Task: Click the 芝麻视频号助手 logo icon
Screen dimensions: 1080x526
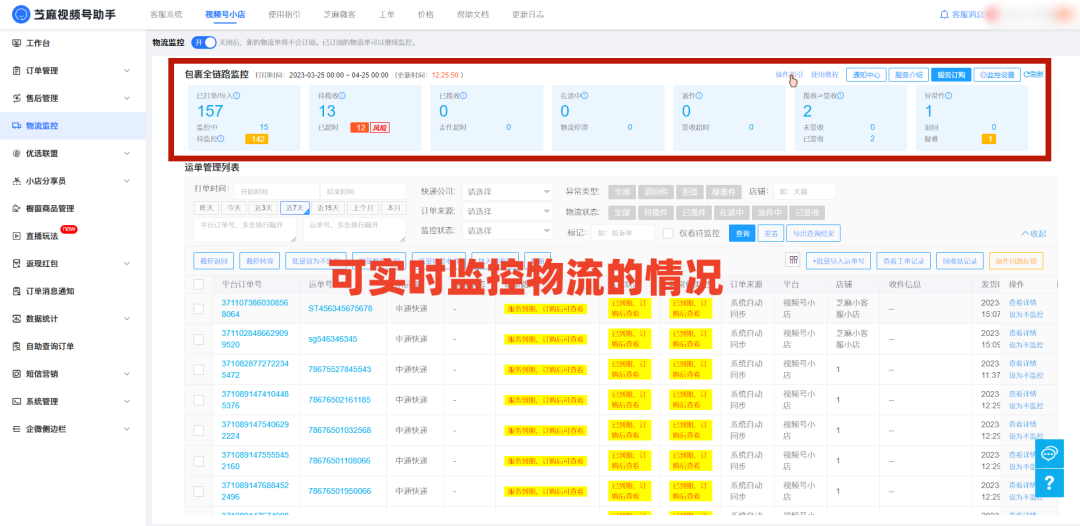Action: (x=21, y=14)
